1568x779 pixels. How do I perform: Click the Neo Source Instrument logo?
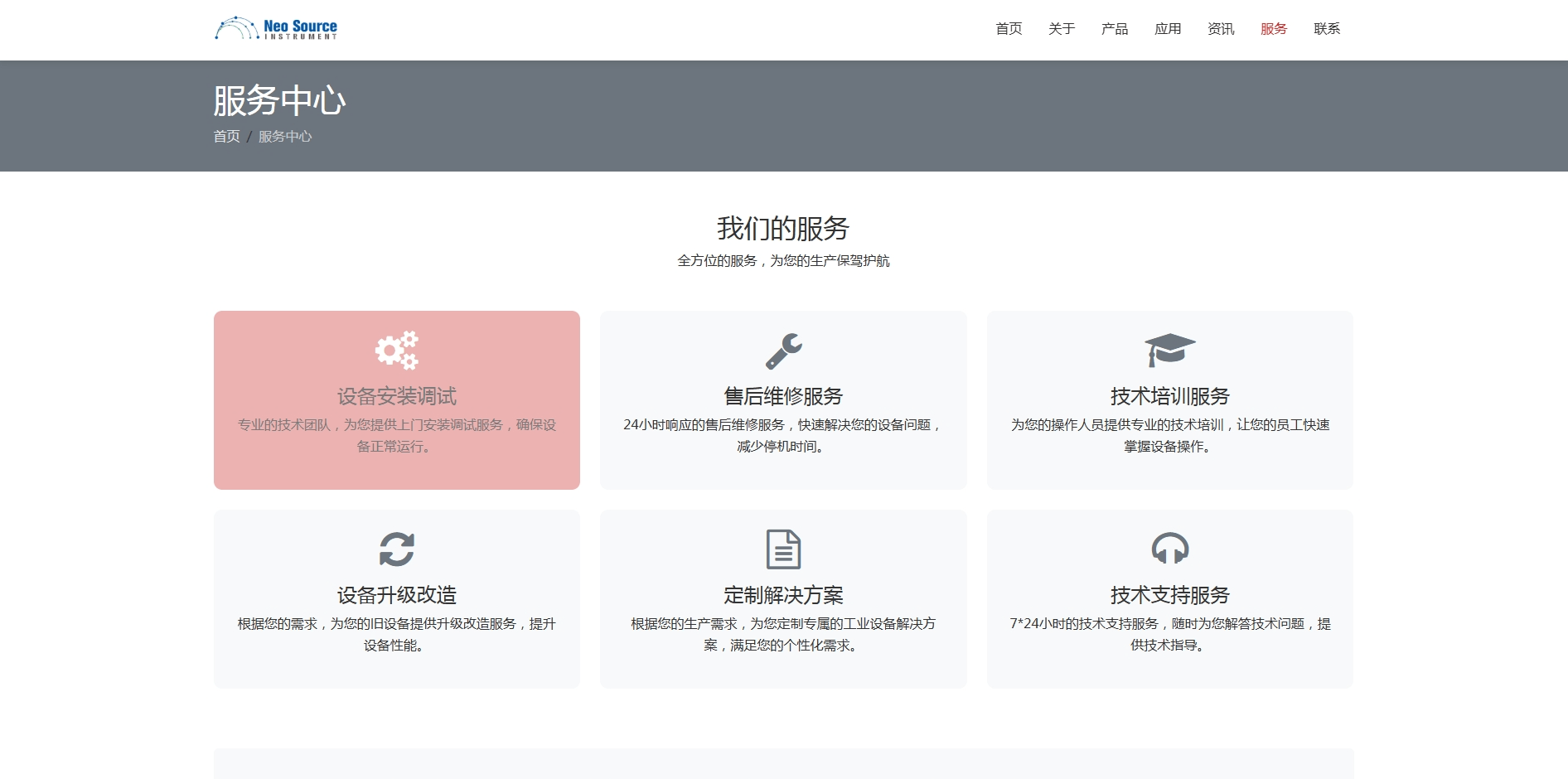tap(276, 29)
